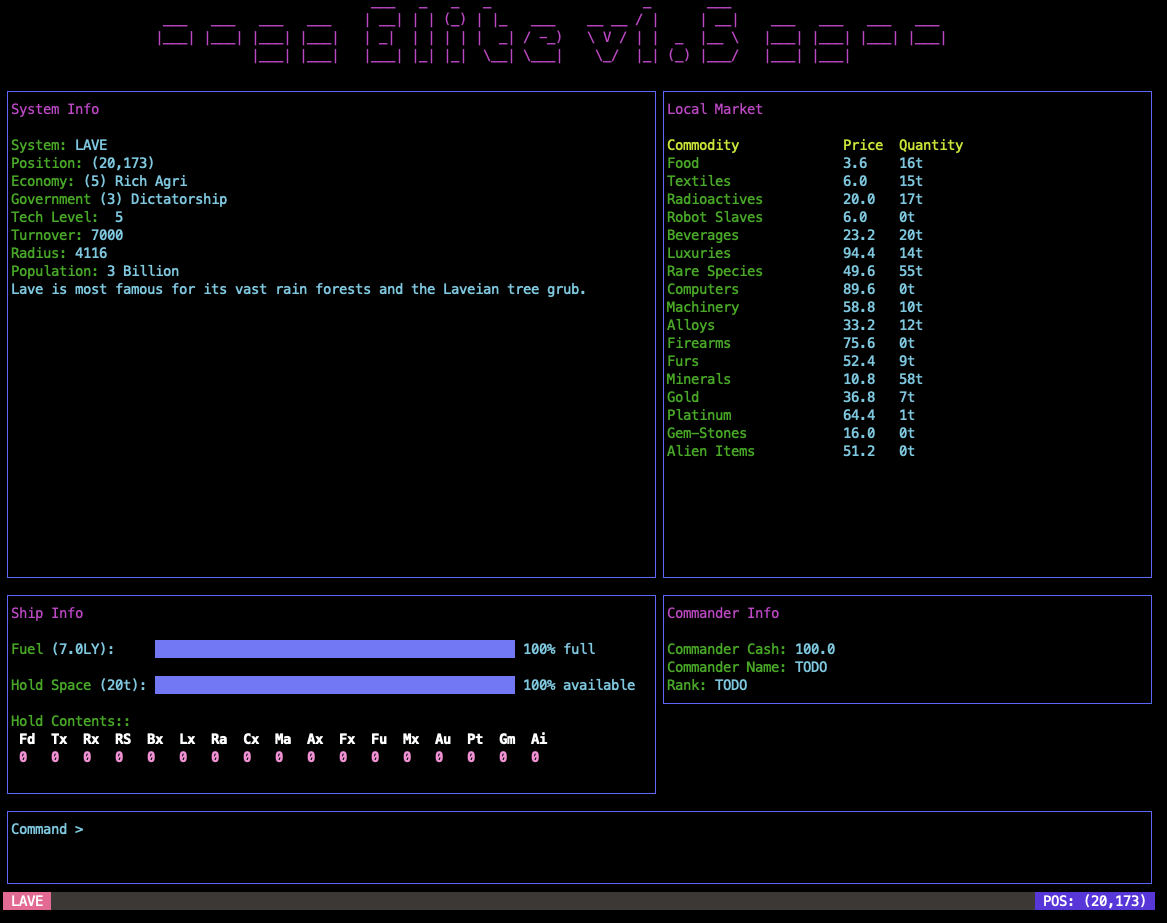The height and width of the screenshot is (923, 1167).
Task: Click the Au hold contents abbreviation
Action: pos(443,739)
